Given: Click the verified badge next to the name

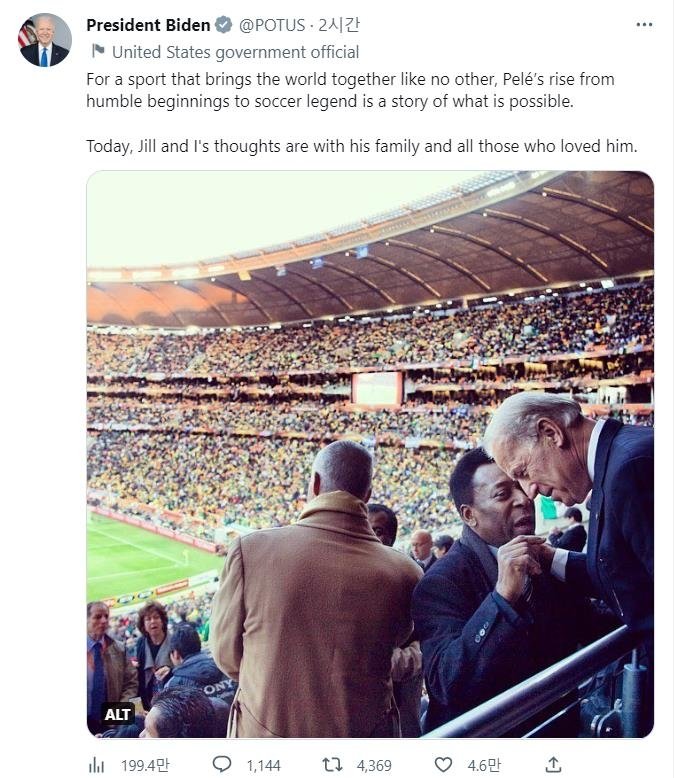Looking at the screenshot, I should [x=224, y=25].
